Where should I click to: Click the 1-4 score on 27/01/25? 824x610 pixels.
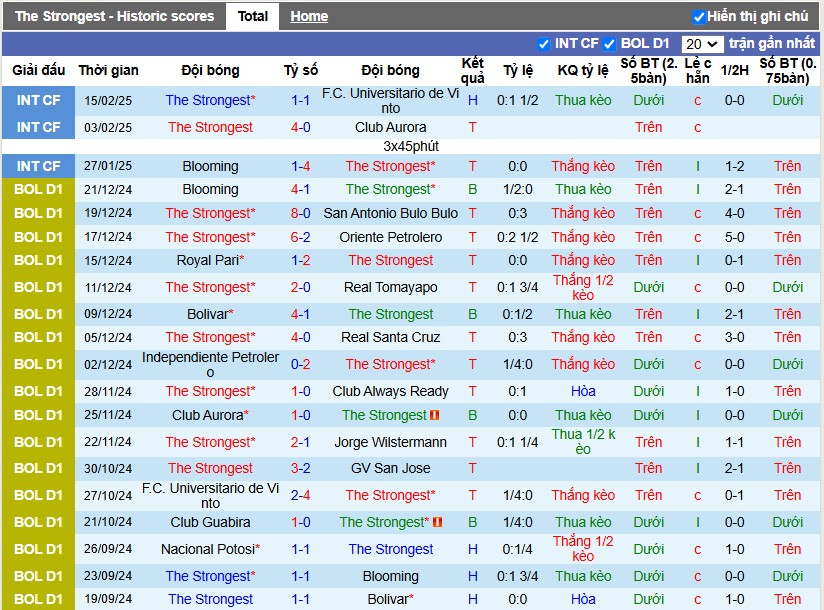(x=301, y=166)
